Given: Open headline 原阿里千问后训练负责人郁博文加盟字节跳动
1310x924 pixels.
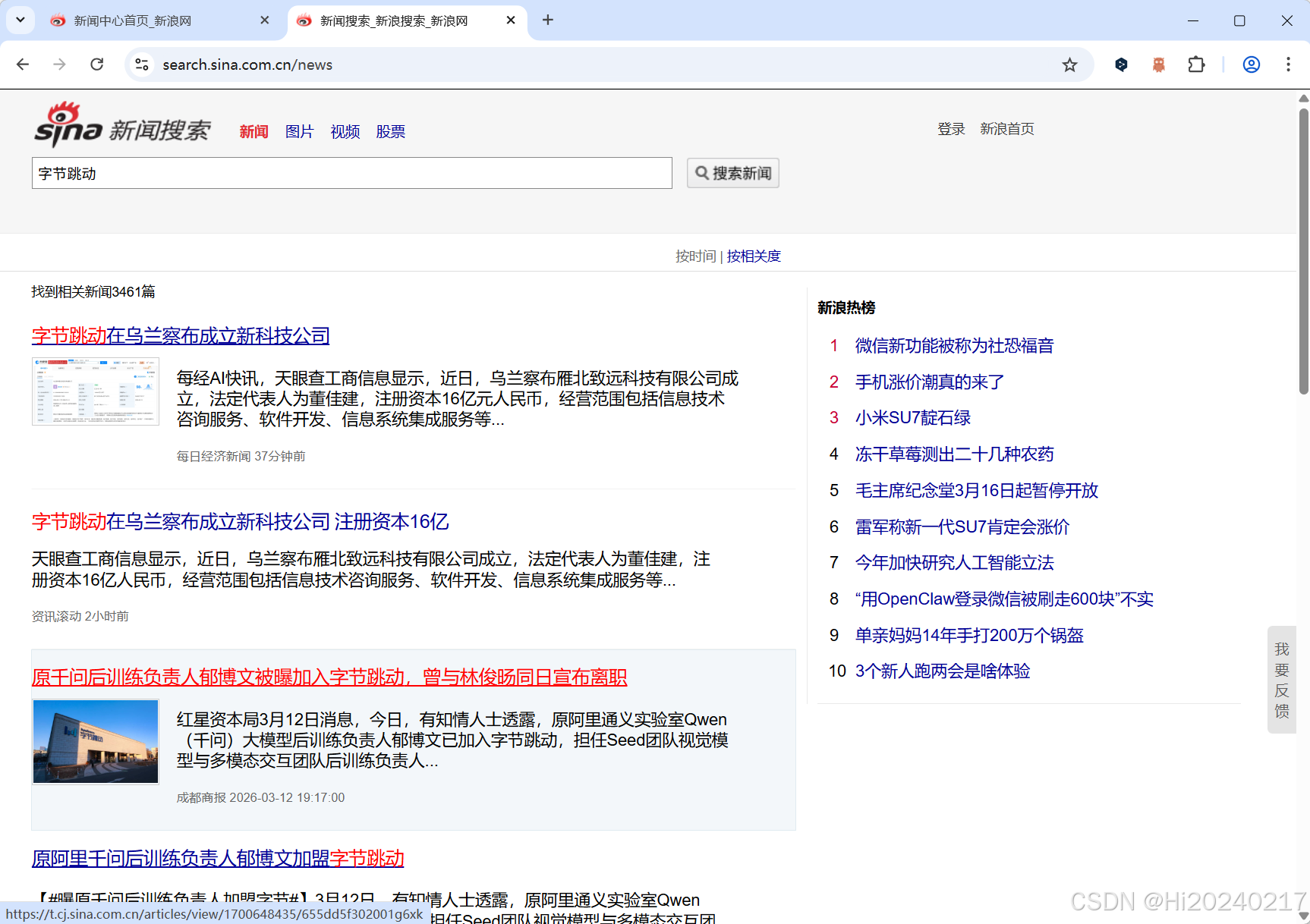Looking at the screenshot, I should (218, 858).
